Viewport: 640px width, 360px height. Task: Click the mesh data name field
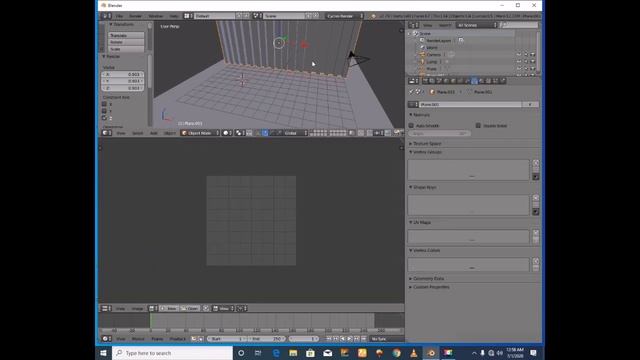[x=470, y=104]
